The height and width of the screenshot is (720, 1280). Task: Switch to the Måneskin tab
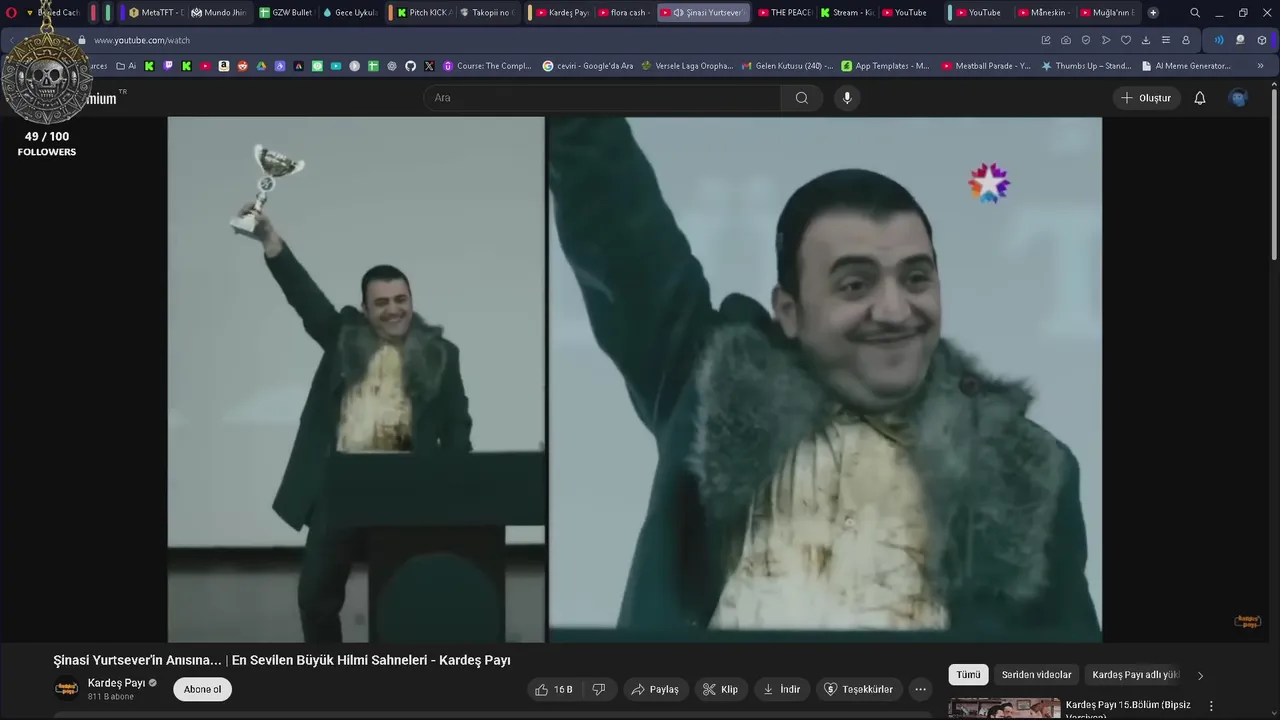(x=1043, y=13)
